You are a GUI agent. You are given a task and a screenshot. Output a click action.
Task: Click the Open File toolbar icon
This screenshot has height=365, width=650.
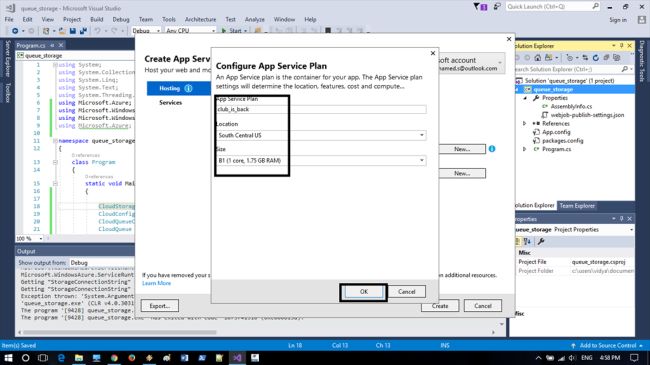coord(62,31)
